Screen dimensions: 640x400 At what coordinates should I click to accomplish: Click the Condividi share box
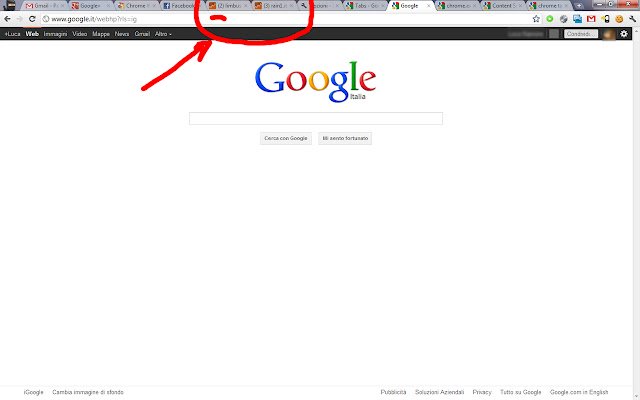click(581, 34)
